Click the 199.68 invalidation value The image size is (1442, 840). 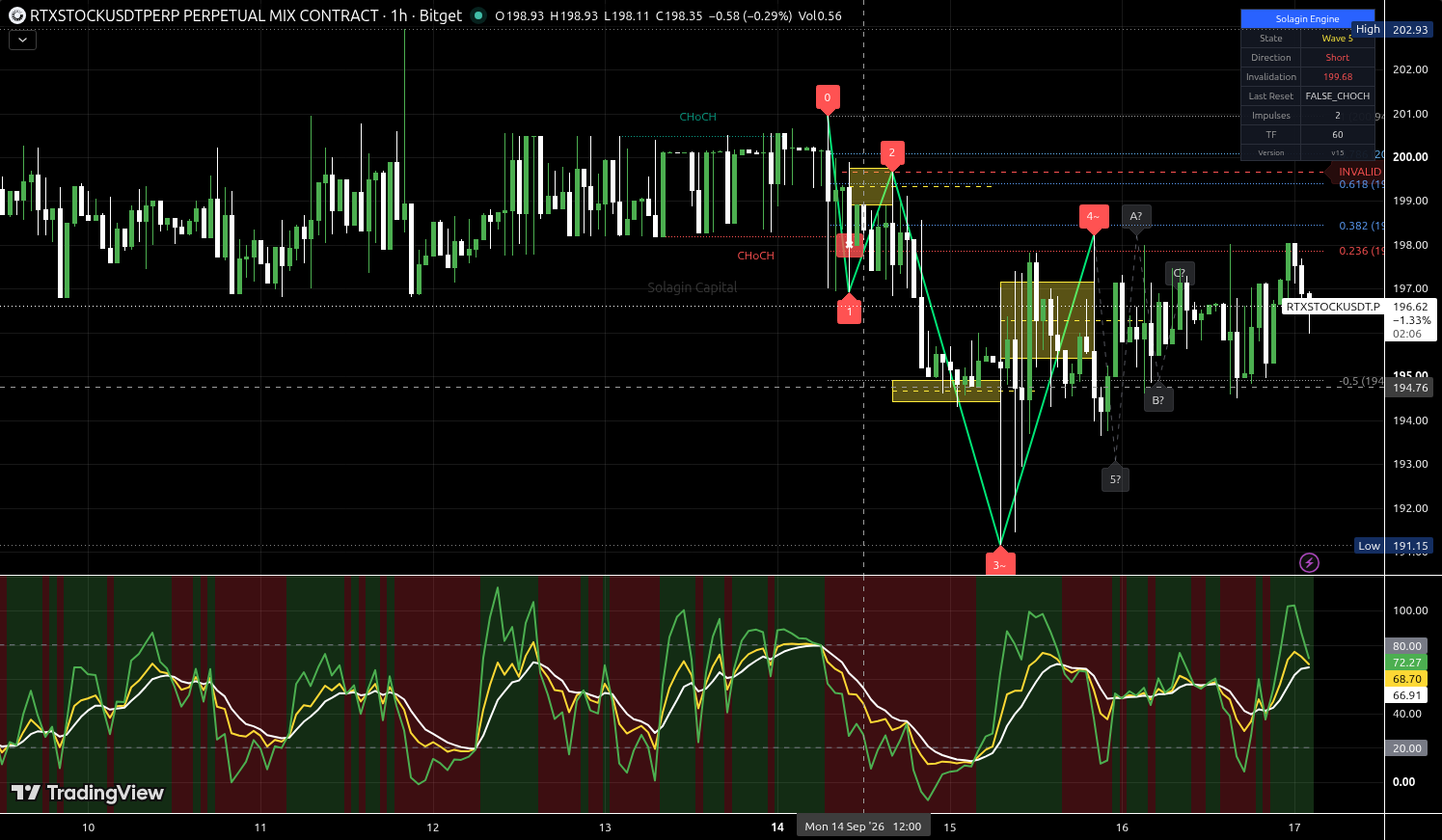(x=1337, y=77)
